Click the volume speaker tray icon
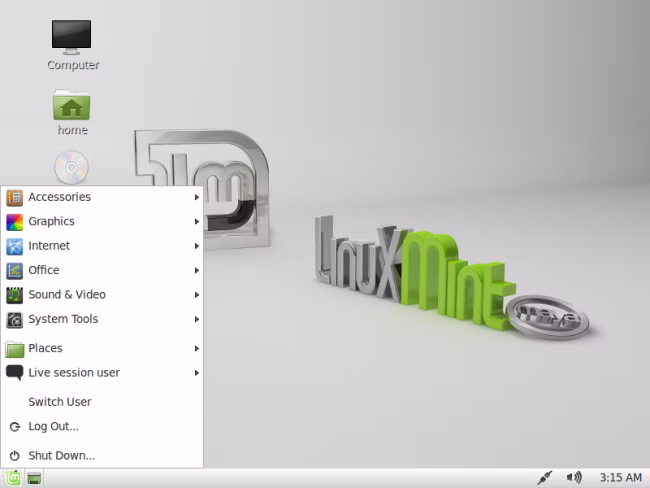650x488 pixels. [574, 478]
